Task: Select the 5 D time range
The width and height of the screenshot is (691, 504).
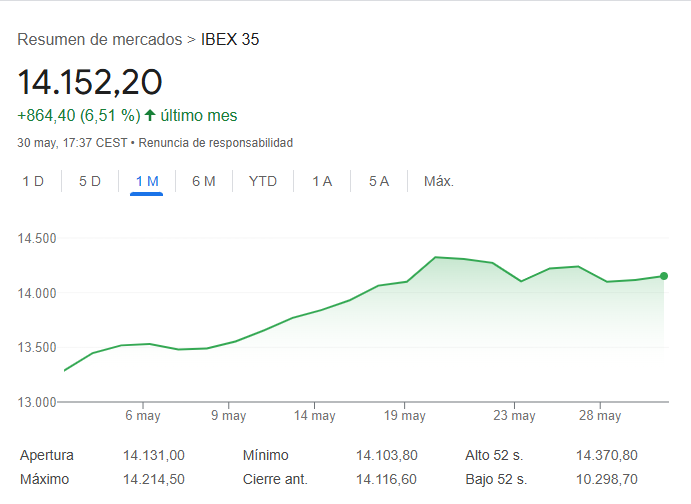Action: 90,181
